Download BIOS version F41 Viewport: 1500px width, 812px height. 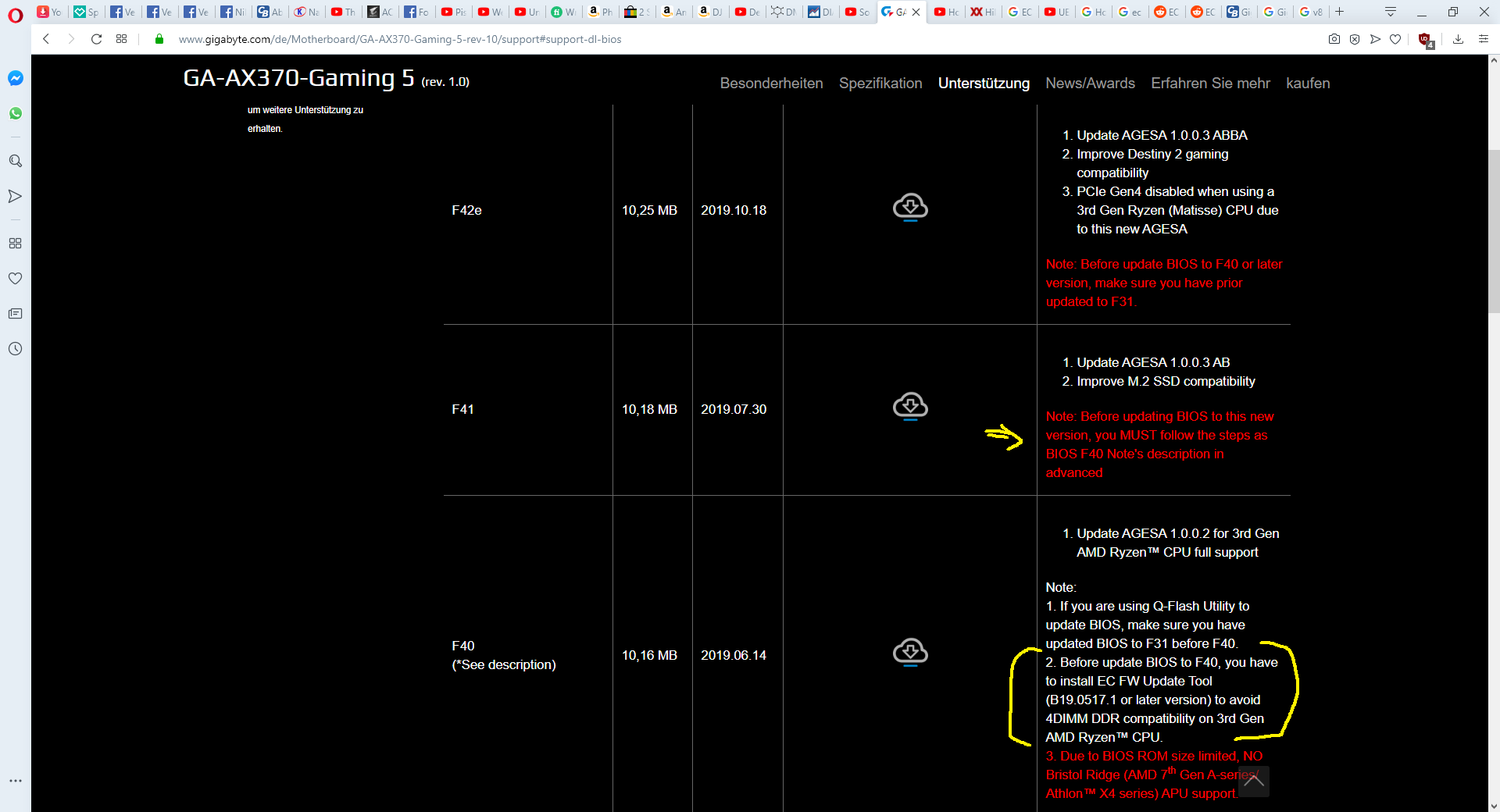point(910,407)
